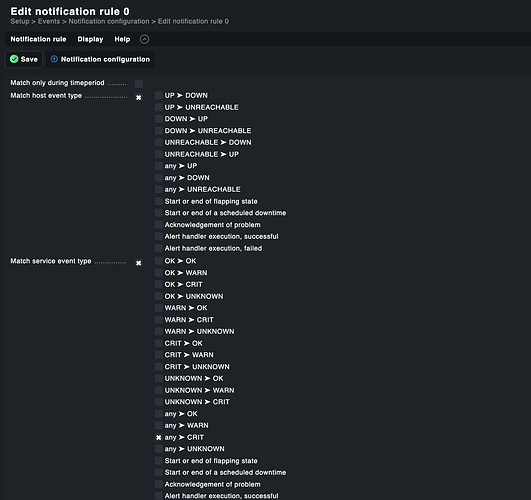Open the Notification rule menu
Image resolution: width=531 pixels, height=500 pixels.
click(x=38, y=39)
